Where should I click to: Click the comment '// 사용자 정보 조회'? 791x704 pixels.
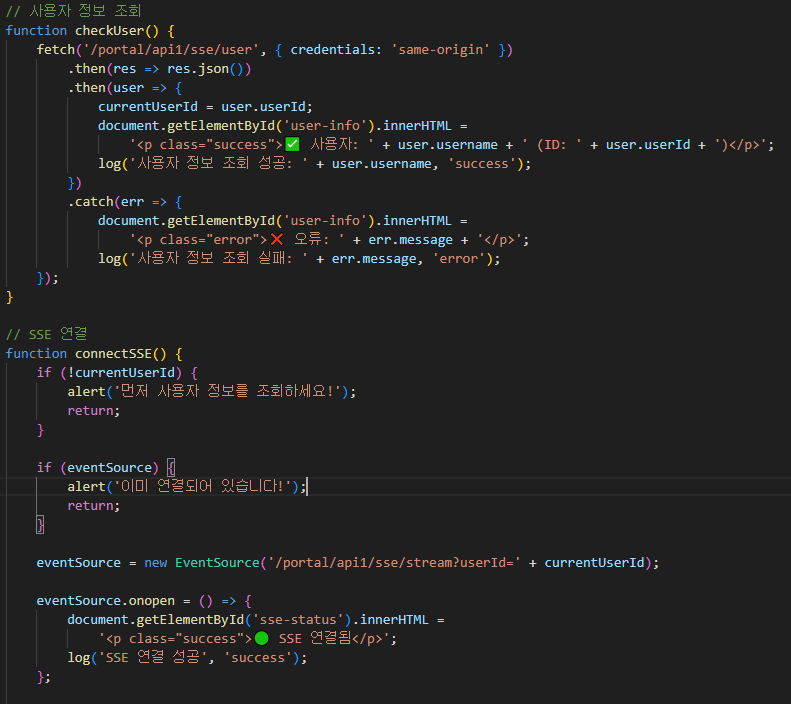point(74,11)
